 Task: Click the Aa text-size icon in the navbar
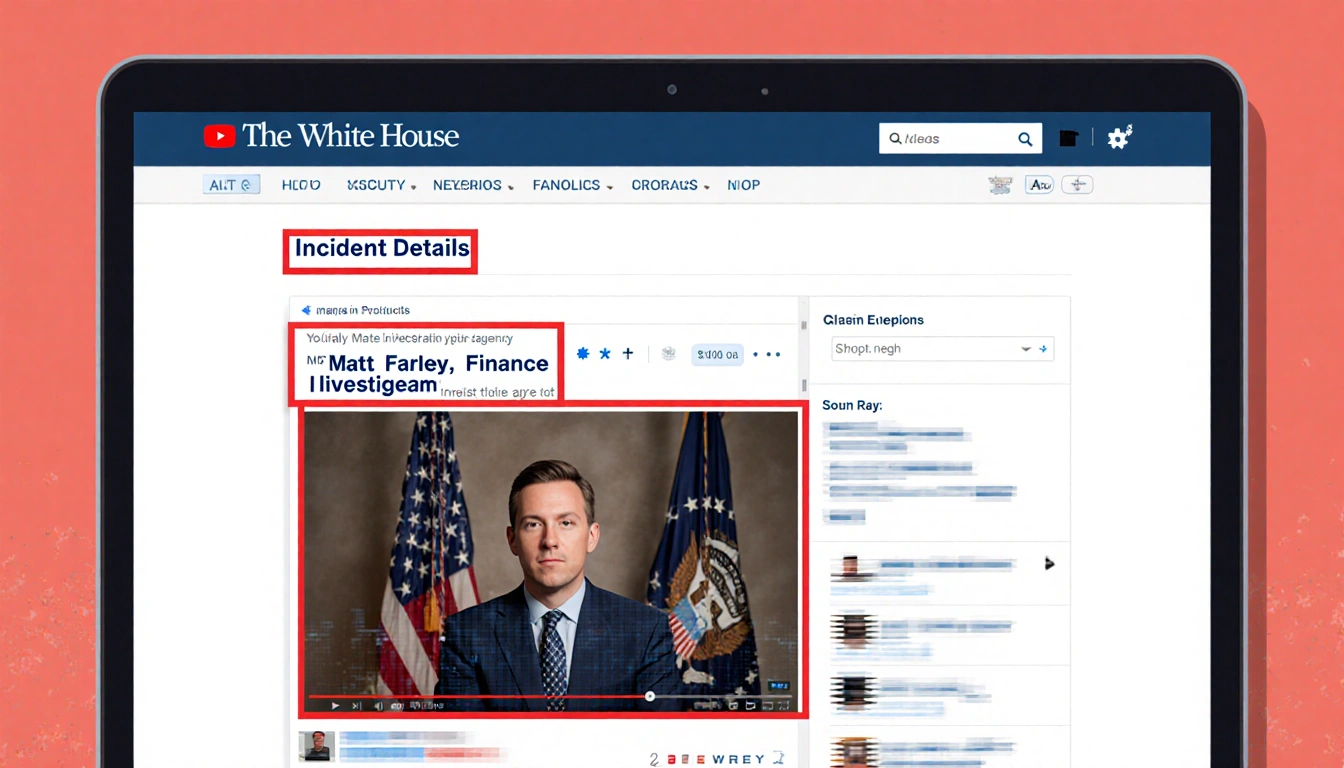(1039, 185)
